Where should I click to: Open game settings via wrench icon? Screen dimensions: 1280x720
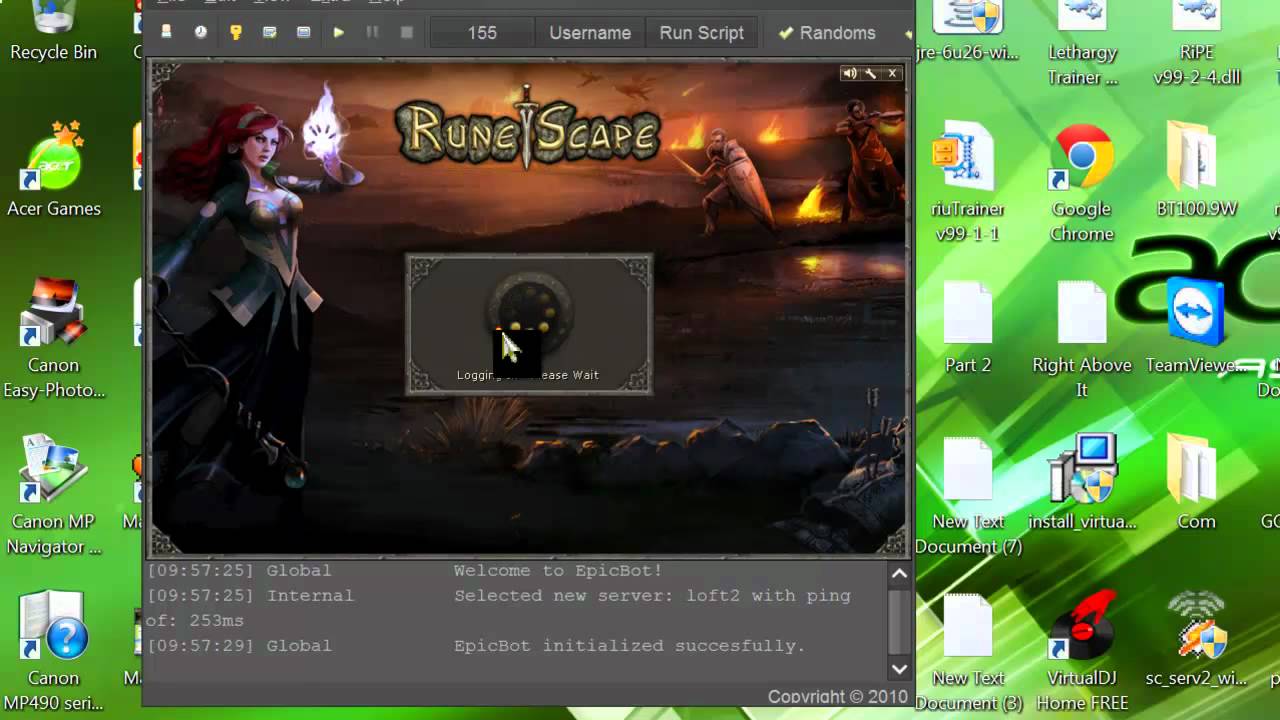point(871,73)
